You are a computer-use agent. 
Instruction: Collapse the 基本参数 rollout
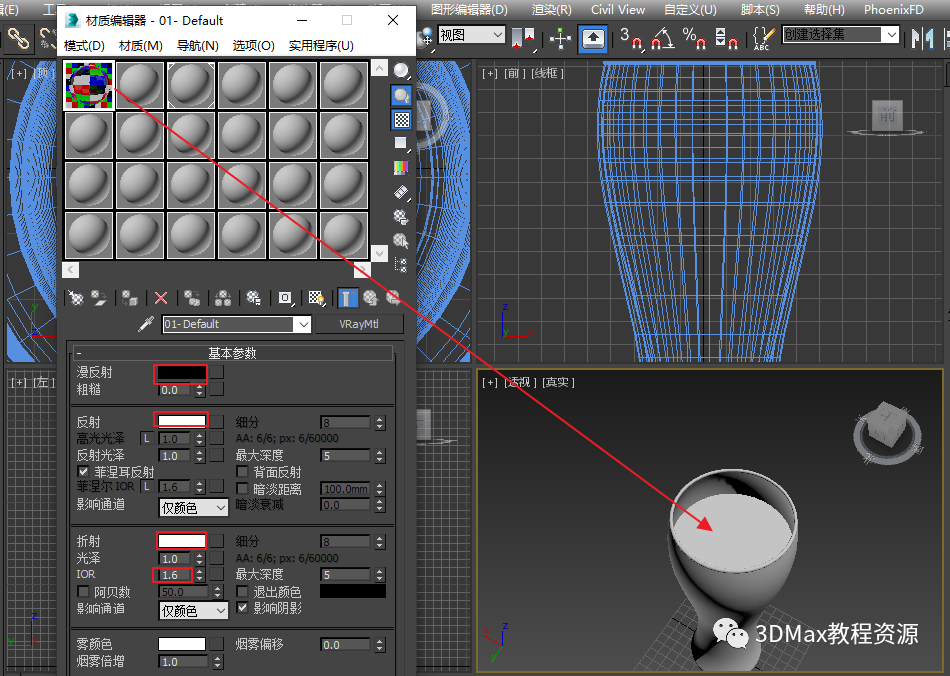(x=233, y=353)
